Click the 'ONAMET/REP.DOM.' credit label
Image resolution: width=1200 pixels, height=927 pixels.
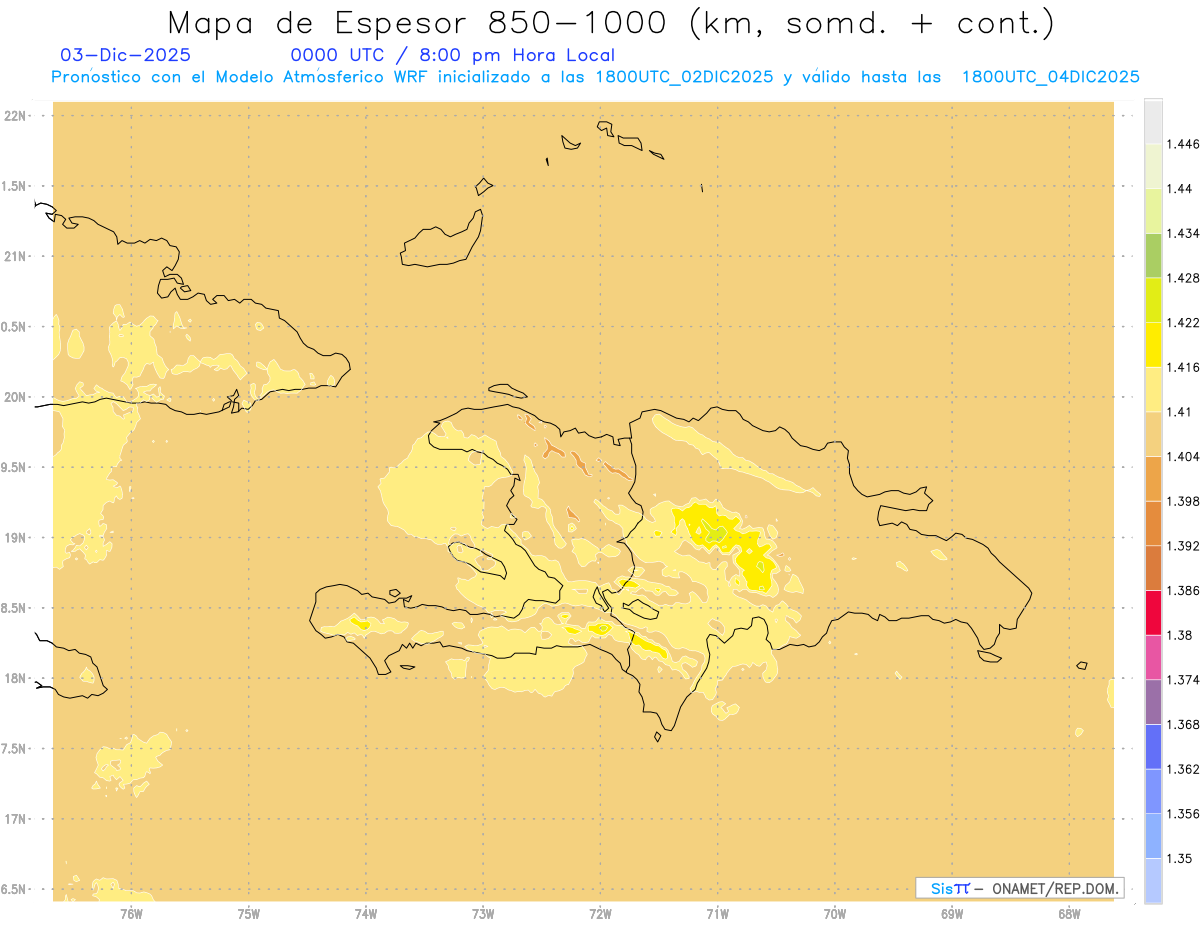[1055, 888]
